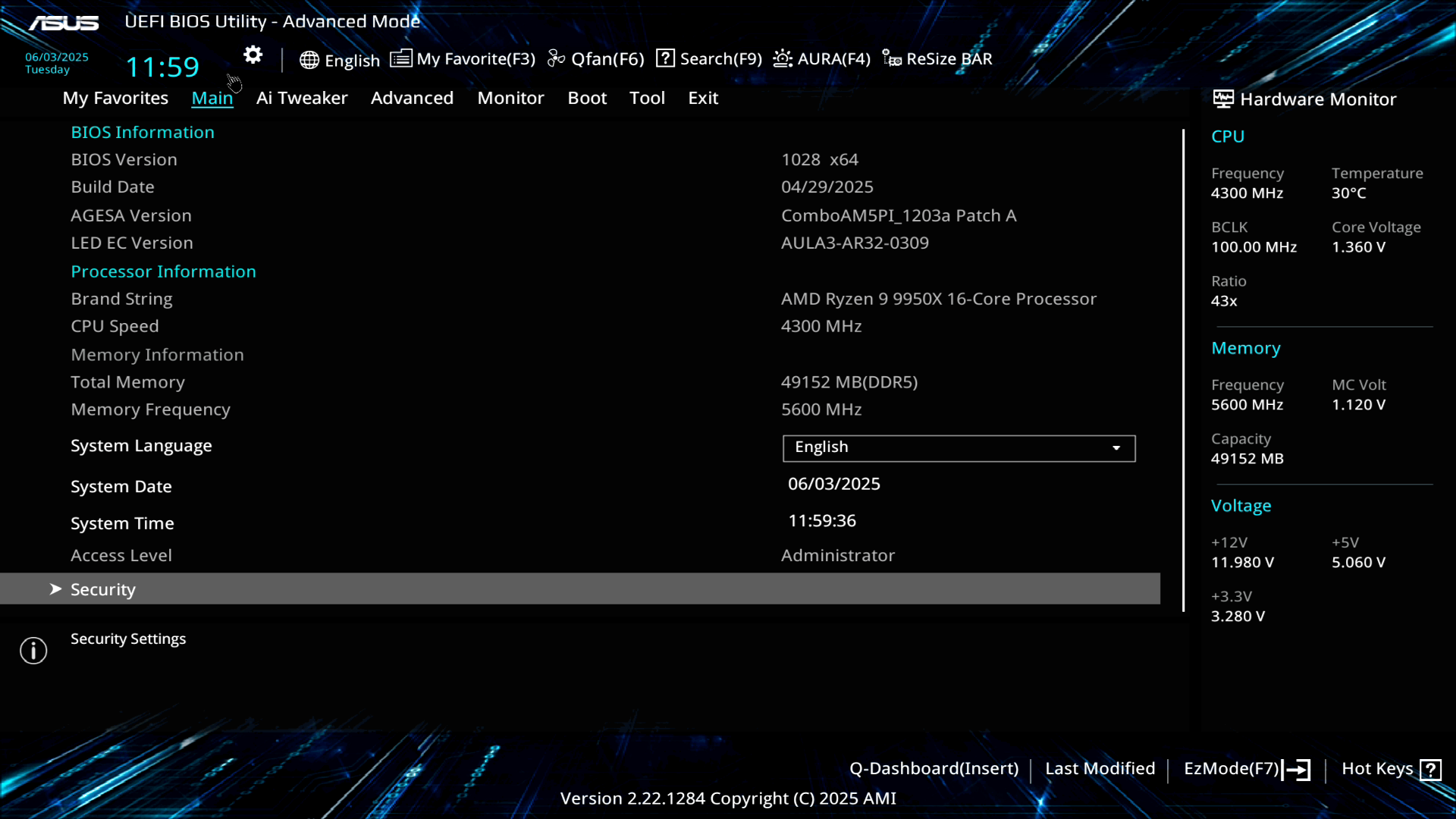Screen dimensions: 1456x819
Task: Open the System Language dropdown
Action: point(958,447)
